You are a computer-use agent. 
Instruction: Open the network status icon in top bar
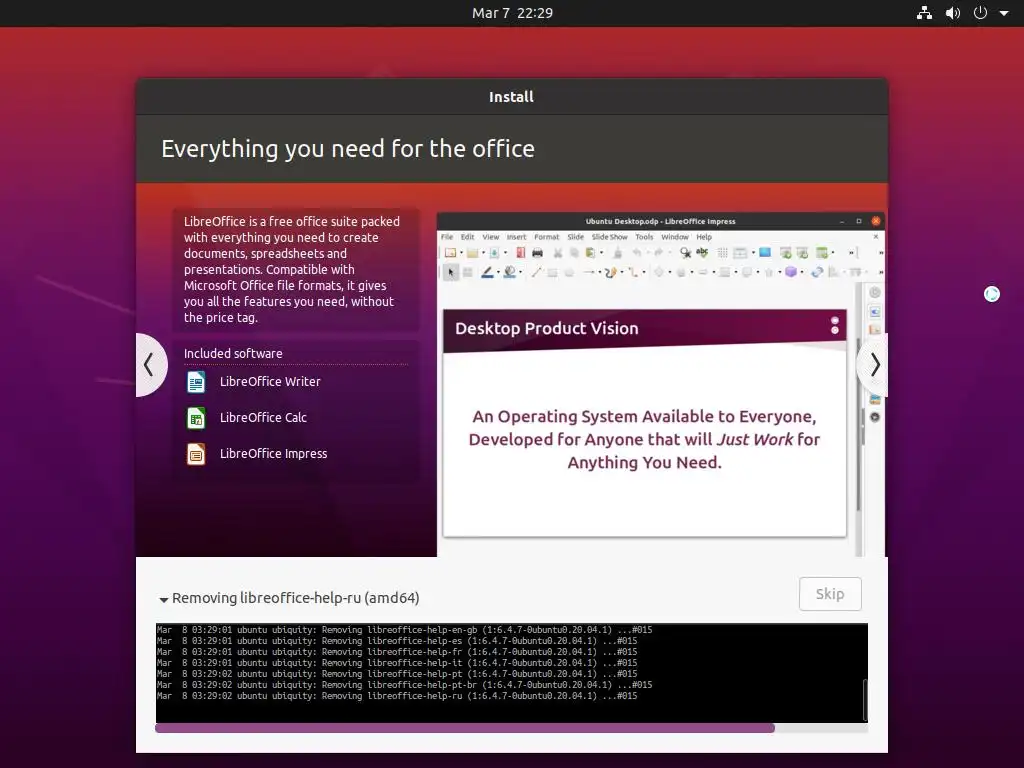tap(924, 13)
